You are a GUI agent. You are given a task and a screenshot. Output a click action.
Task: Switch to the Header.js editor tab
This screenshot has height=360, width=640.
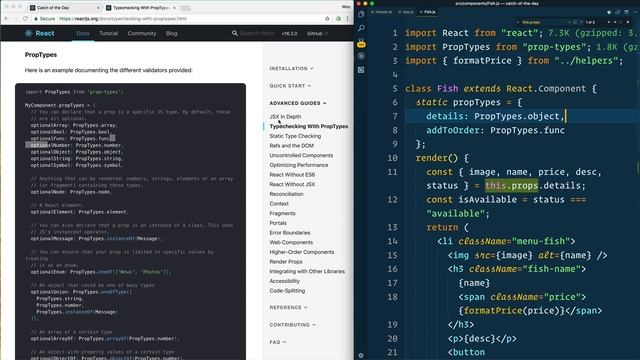click(382, 12)
